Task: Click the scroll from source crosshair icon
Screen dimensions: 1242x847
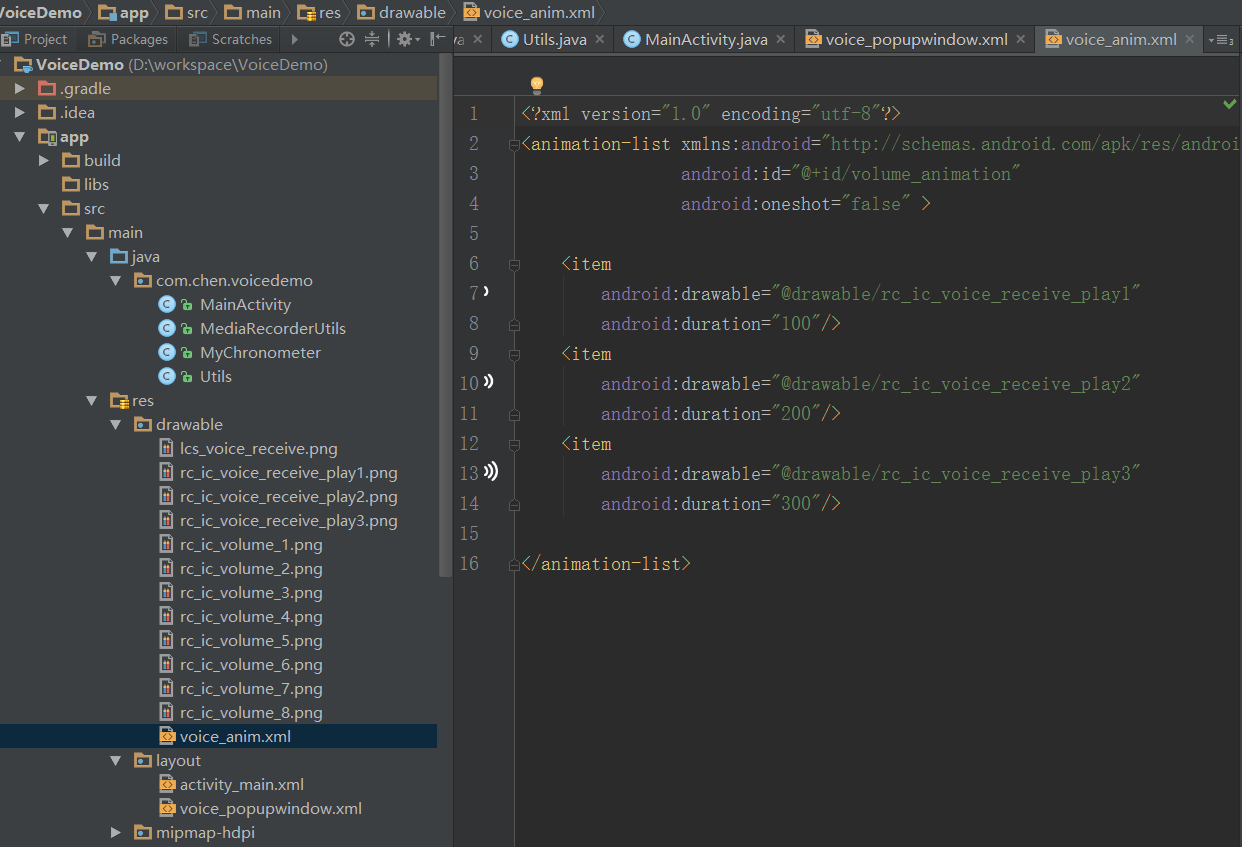Action: (x=347, y=39)
